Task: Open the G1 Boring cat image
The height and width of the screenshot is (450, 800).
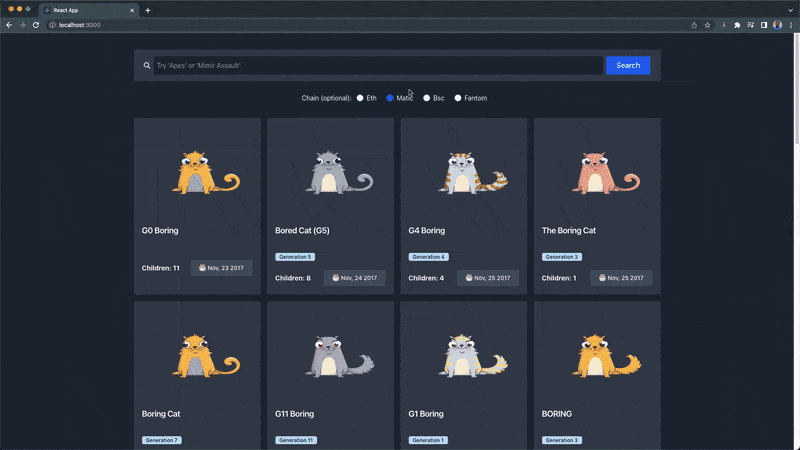Action: pyautogui.click(x=473, y=356)
